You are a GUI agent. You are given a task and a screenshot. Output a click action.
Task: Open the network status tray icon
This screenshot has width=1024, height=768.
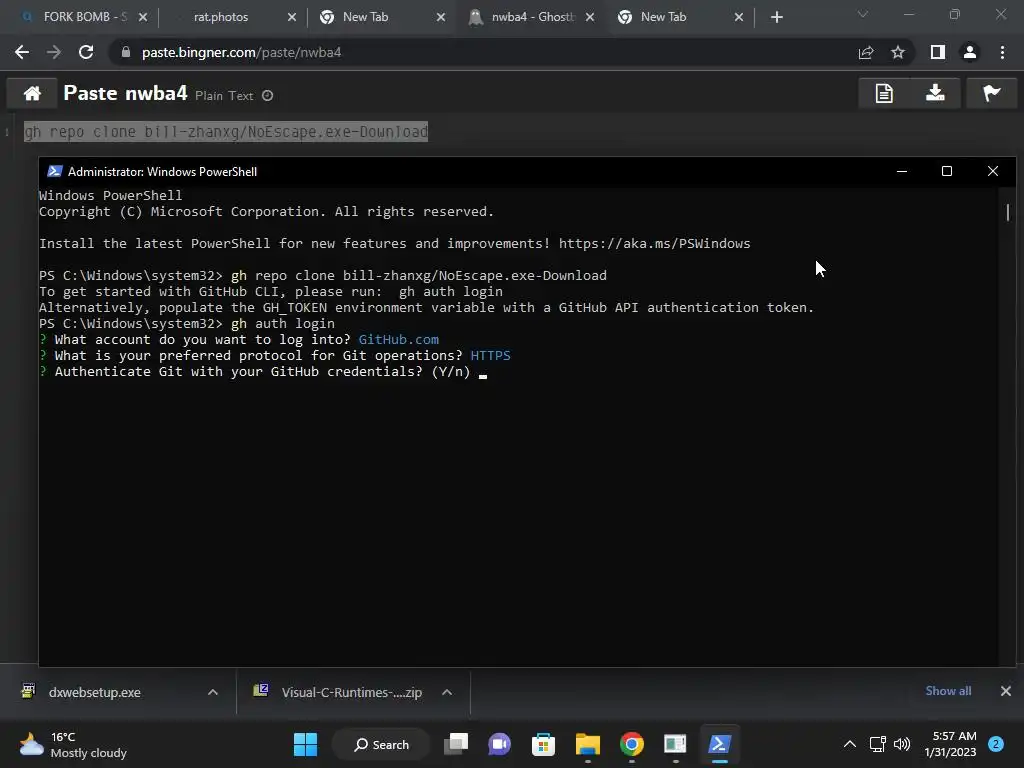point(878,744)
